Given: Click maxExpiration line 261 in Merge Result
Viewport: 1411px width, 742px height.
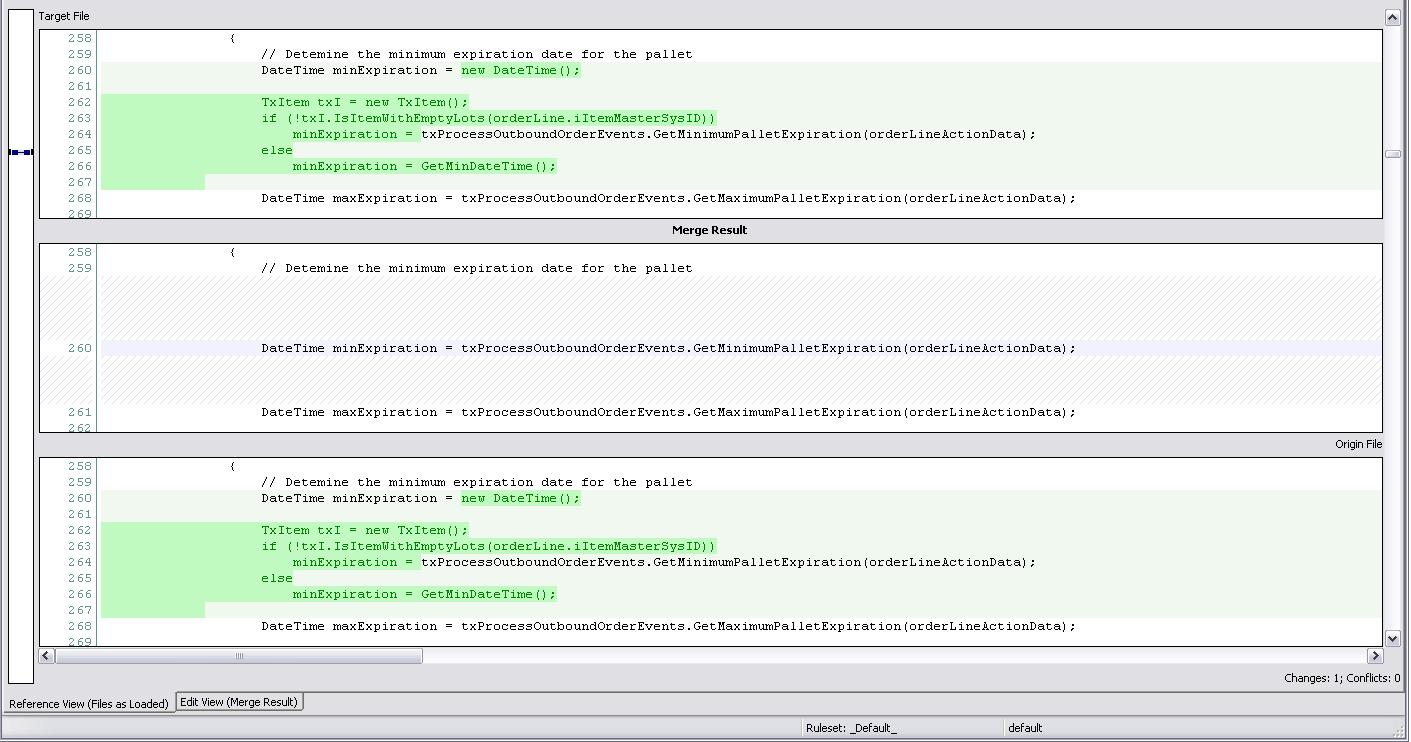Looking at the screenshot, I should (x=669, y=412).
